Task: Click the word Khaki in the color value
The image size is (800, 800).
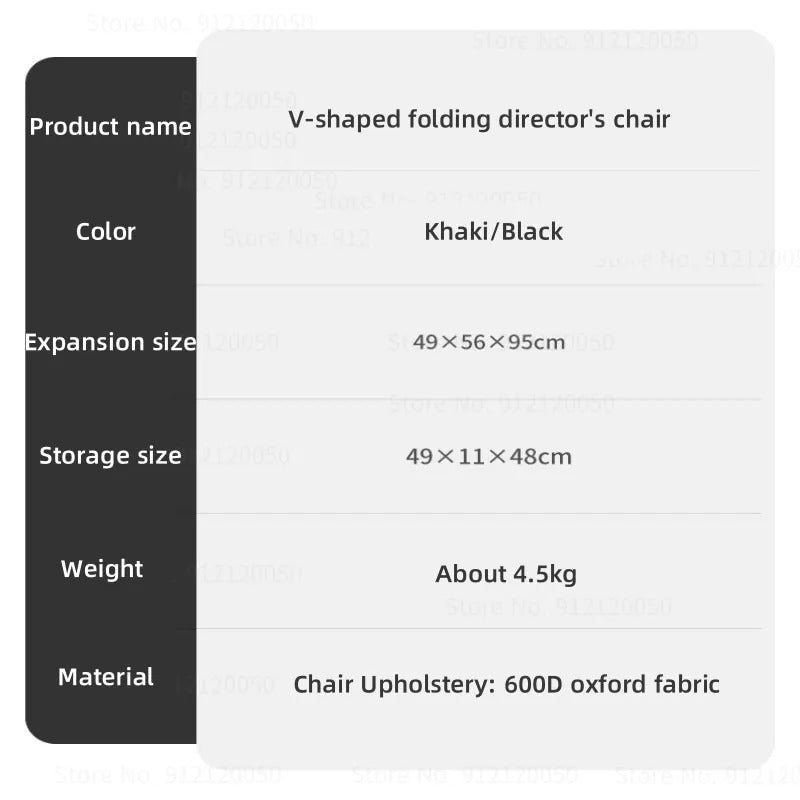Action: (x=458, y=231)
